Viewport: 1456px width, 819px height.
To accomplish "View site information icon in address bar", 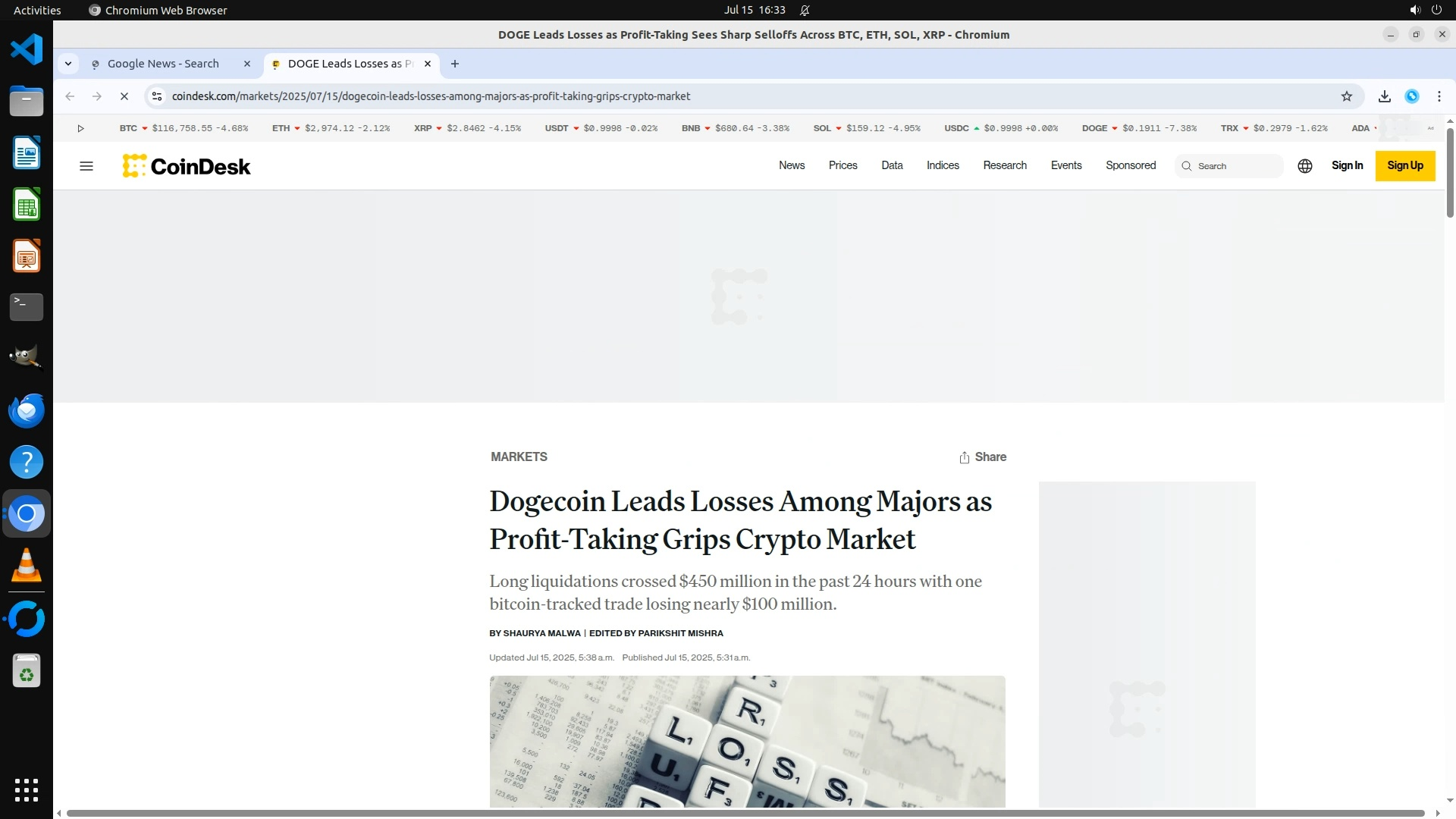I will (157, 96).
